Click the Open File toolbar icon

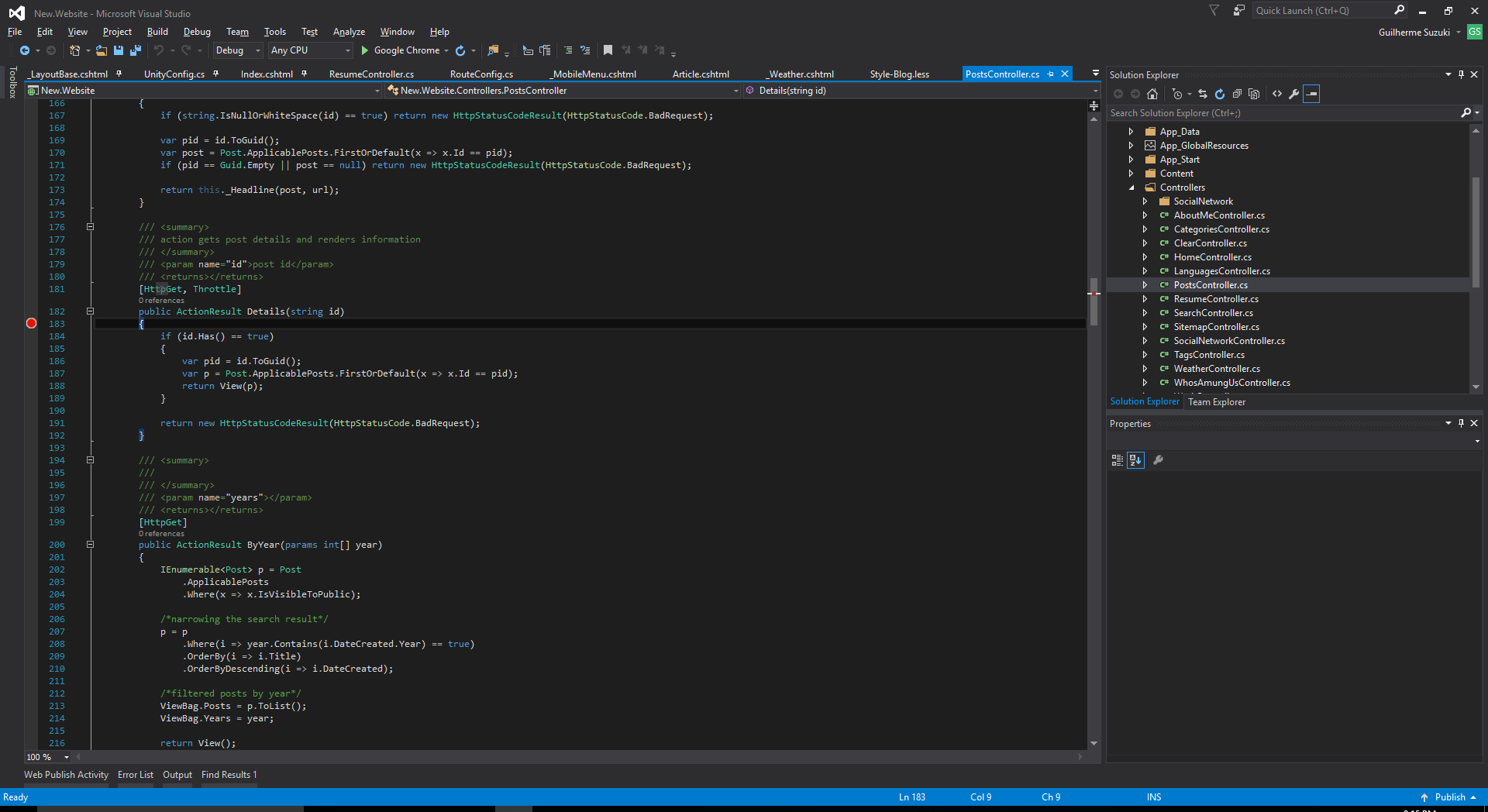102,50
